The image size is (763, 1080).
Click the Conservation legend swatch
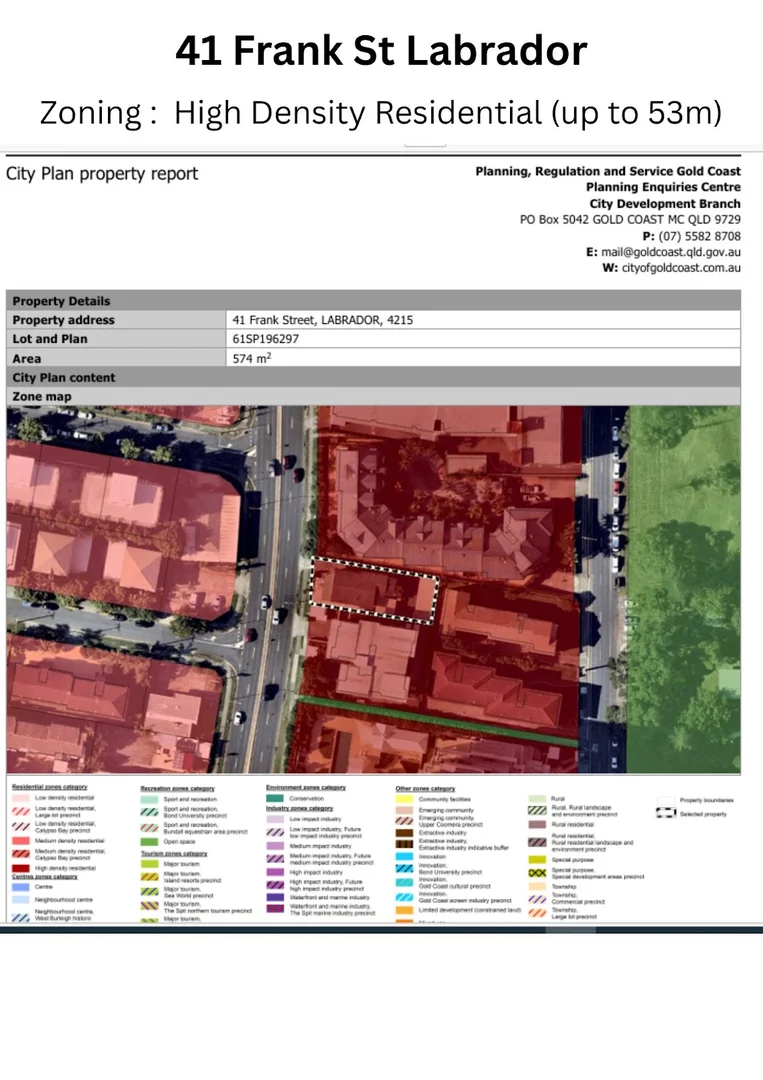[x=275, y=798]
